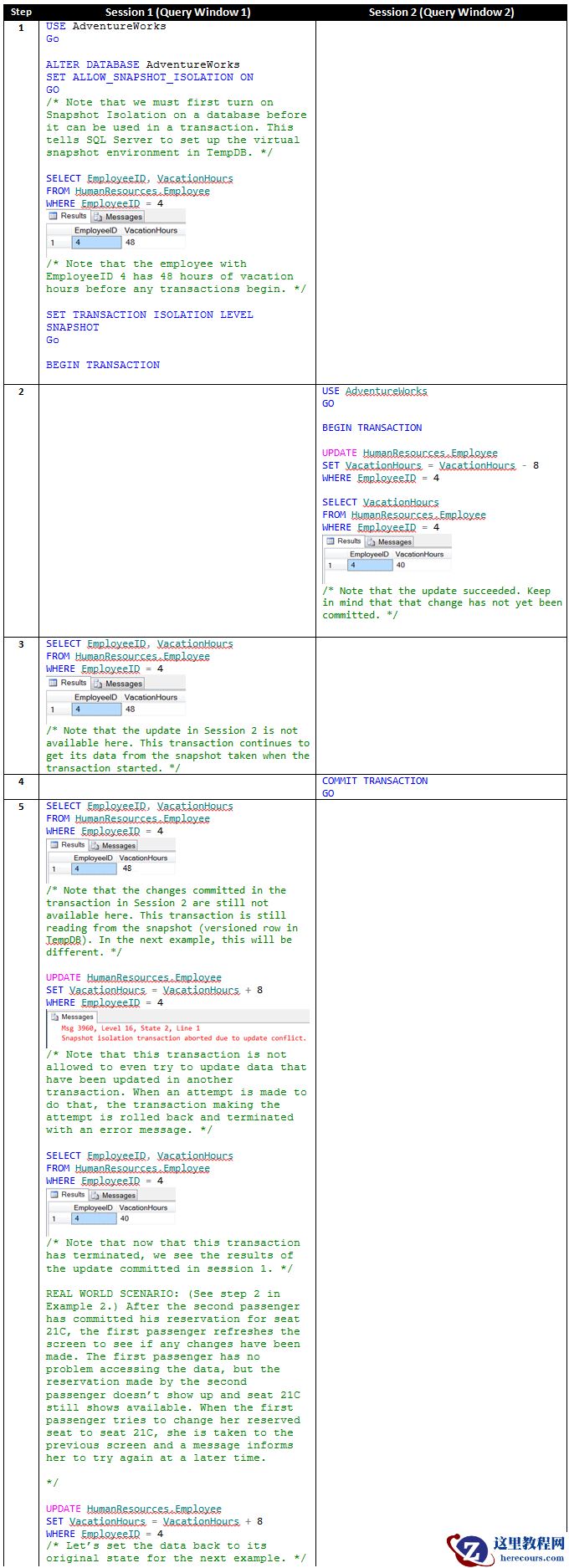Screen dimensions: 569x1568
Task: Click the Results grid icon in Step 3
Action: pos(54,683)
